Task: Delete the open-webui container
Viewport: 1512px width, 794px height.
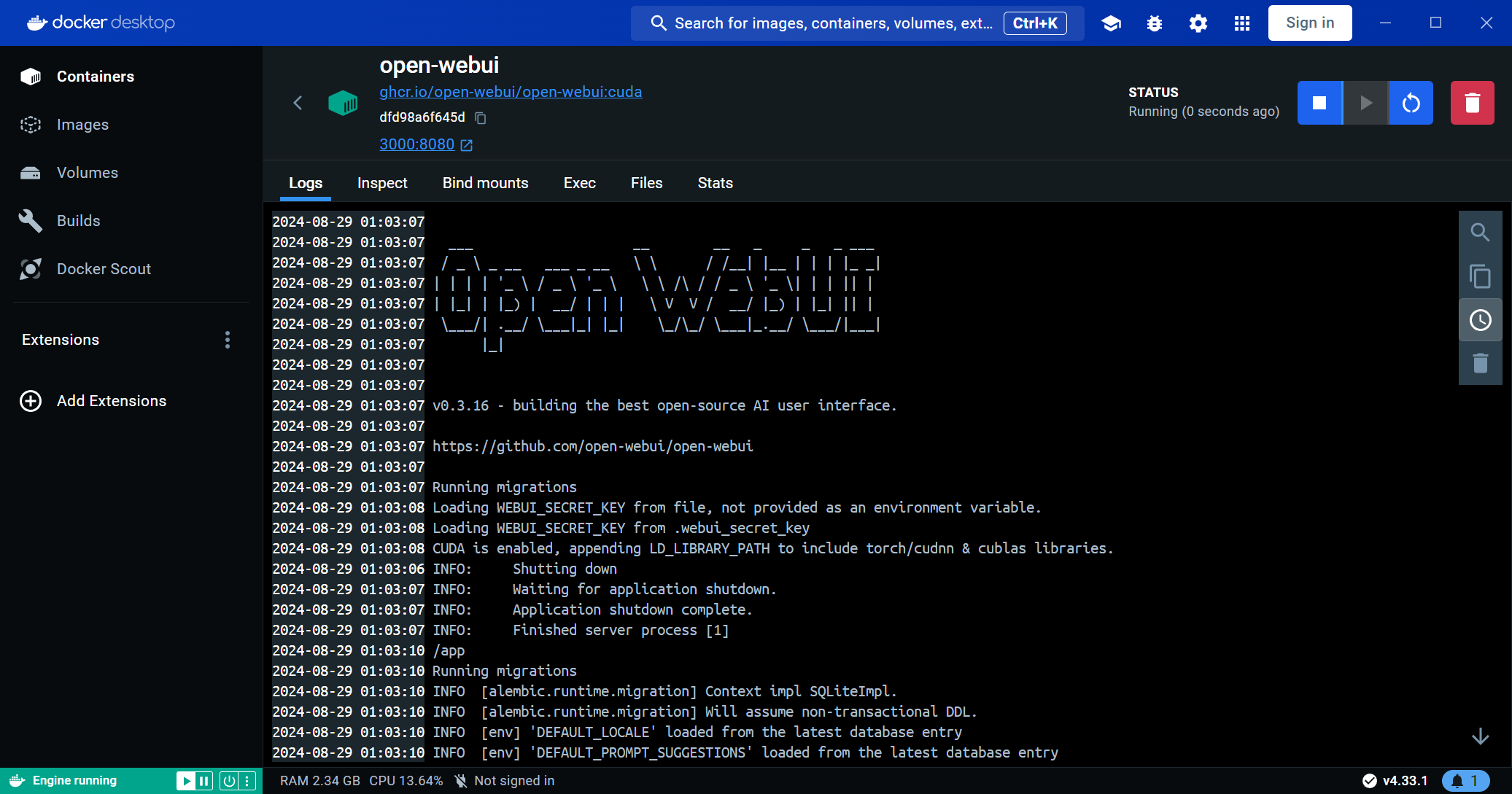Action: point(1472,103)
